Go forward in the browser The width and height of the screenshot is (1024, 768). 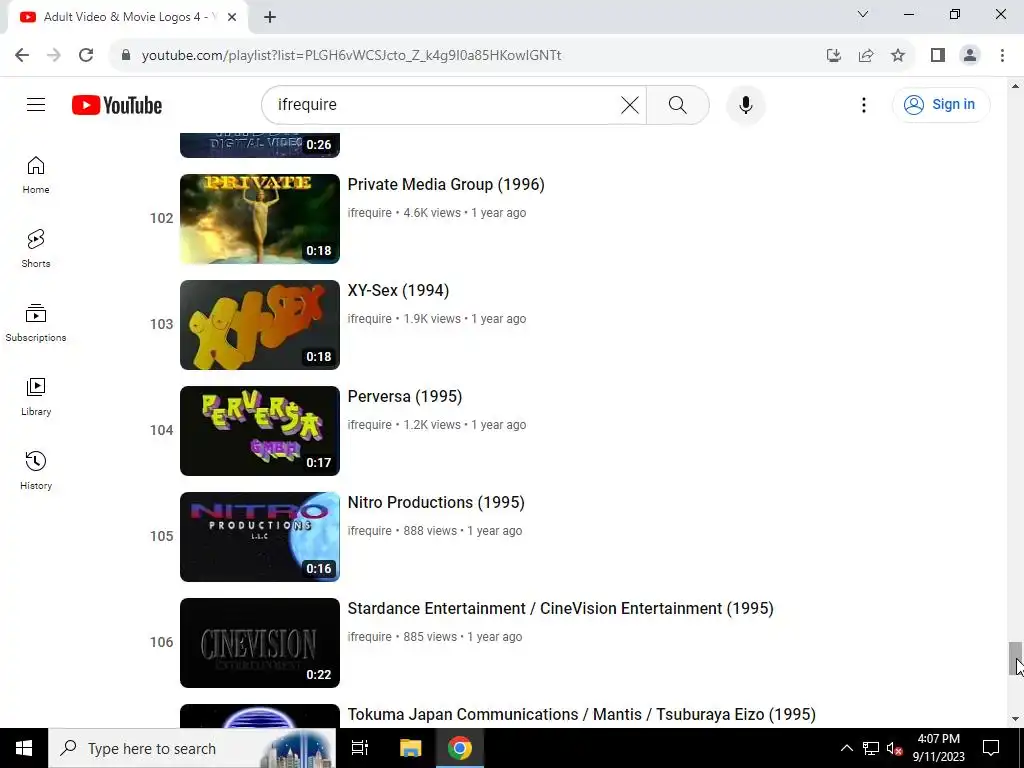54,55
